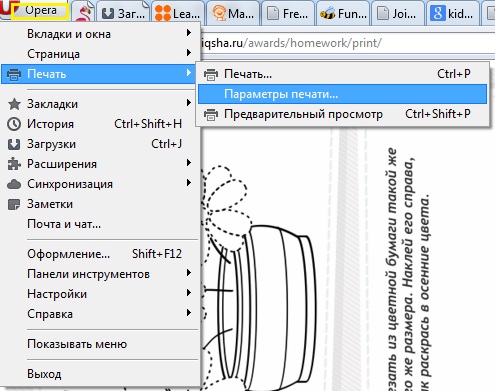The width and height of the screenshot is (495, 391).
Task: Click the printer icon next to main Печать
Action: (14, 74)
